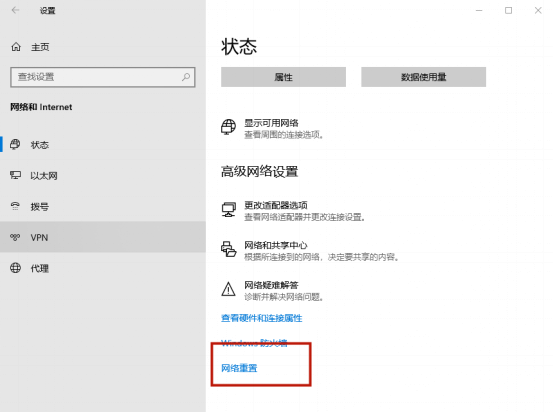Click the 拨号 phone icon
The image size is (553, 412).
15,206
